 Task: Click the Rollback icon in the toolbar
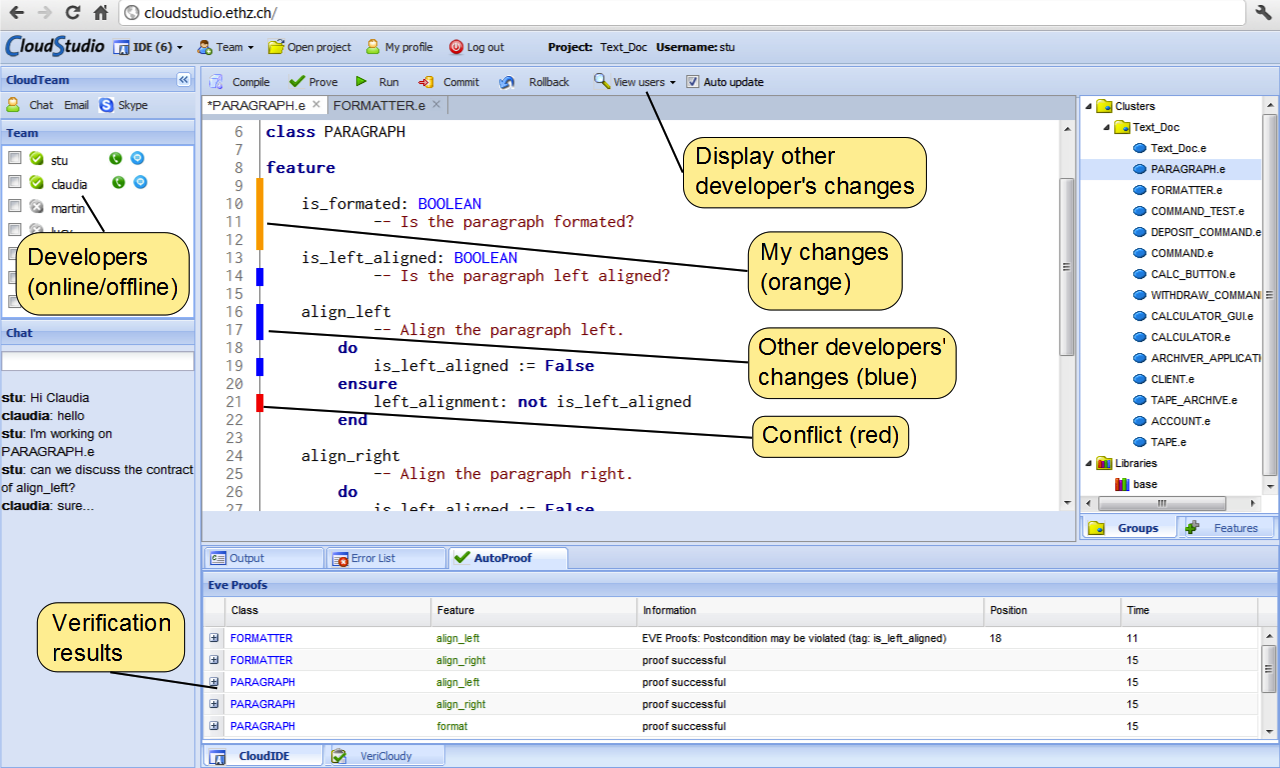(x=507, y=82)
